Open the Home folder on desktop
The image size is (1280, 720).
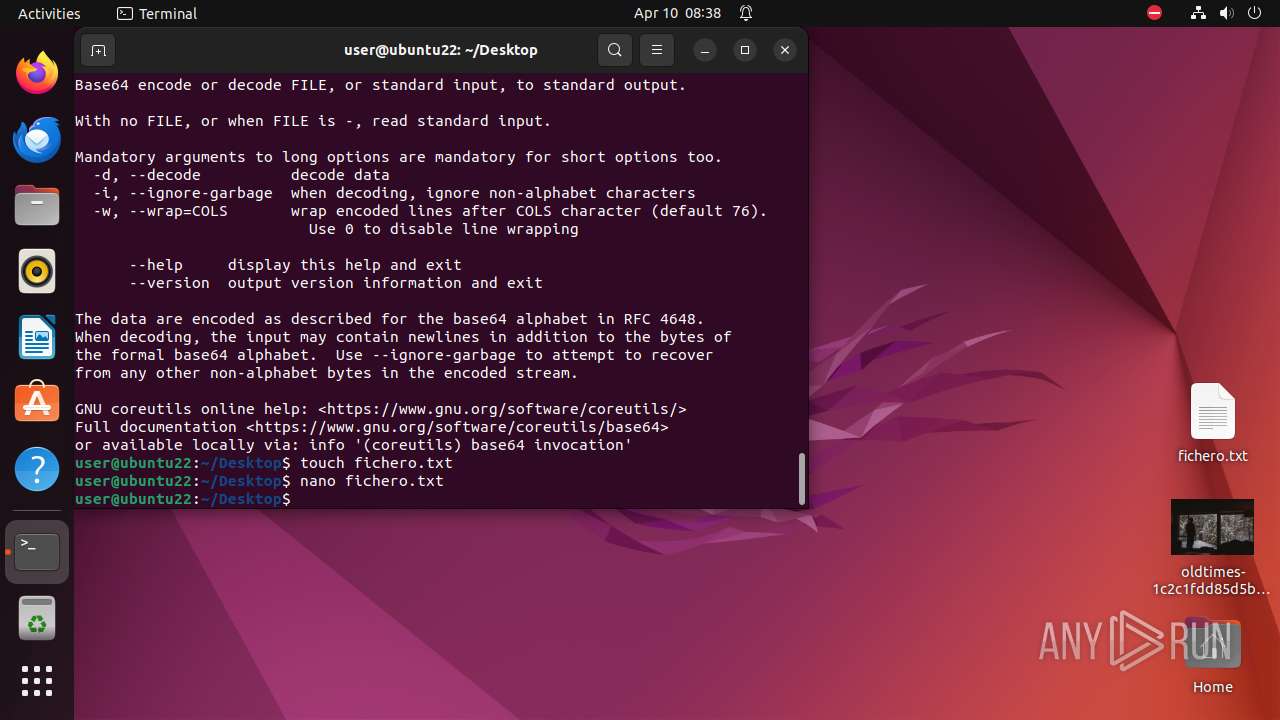coord(1212,656)
